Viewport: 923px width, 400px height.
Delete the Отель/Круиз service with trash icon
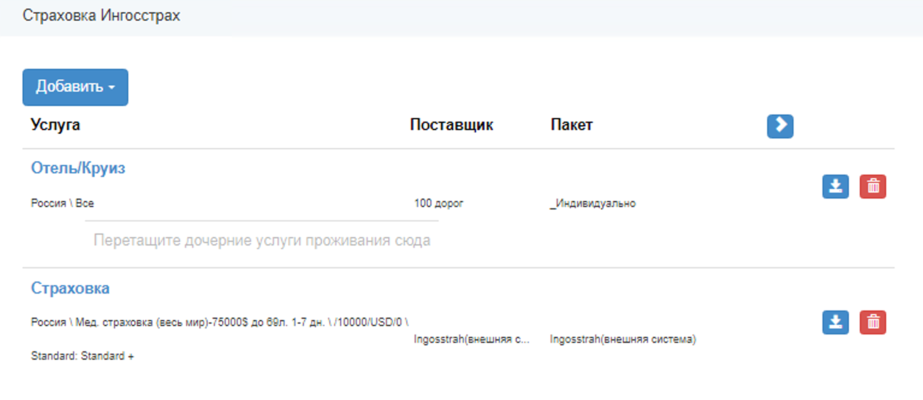pos(873,186)
